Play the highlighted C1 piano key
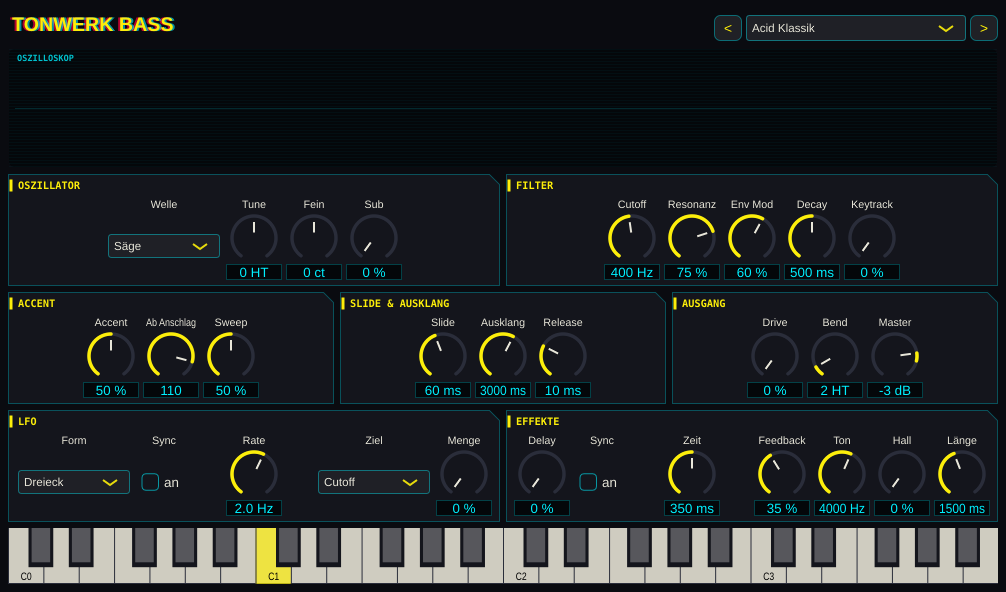 273,574
